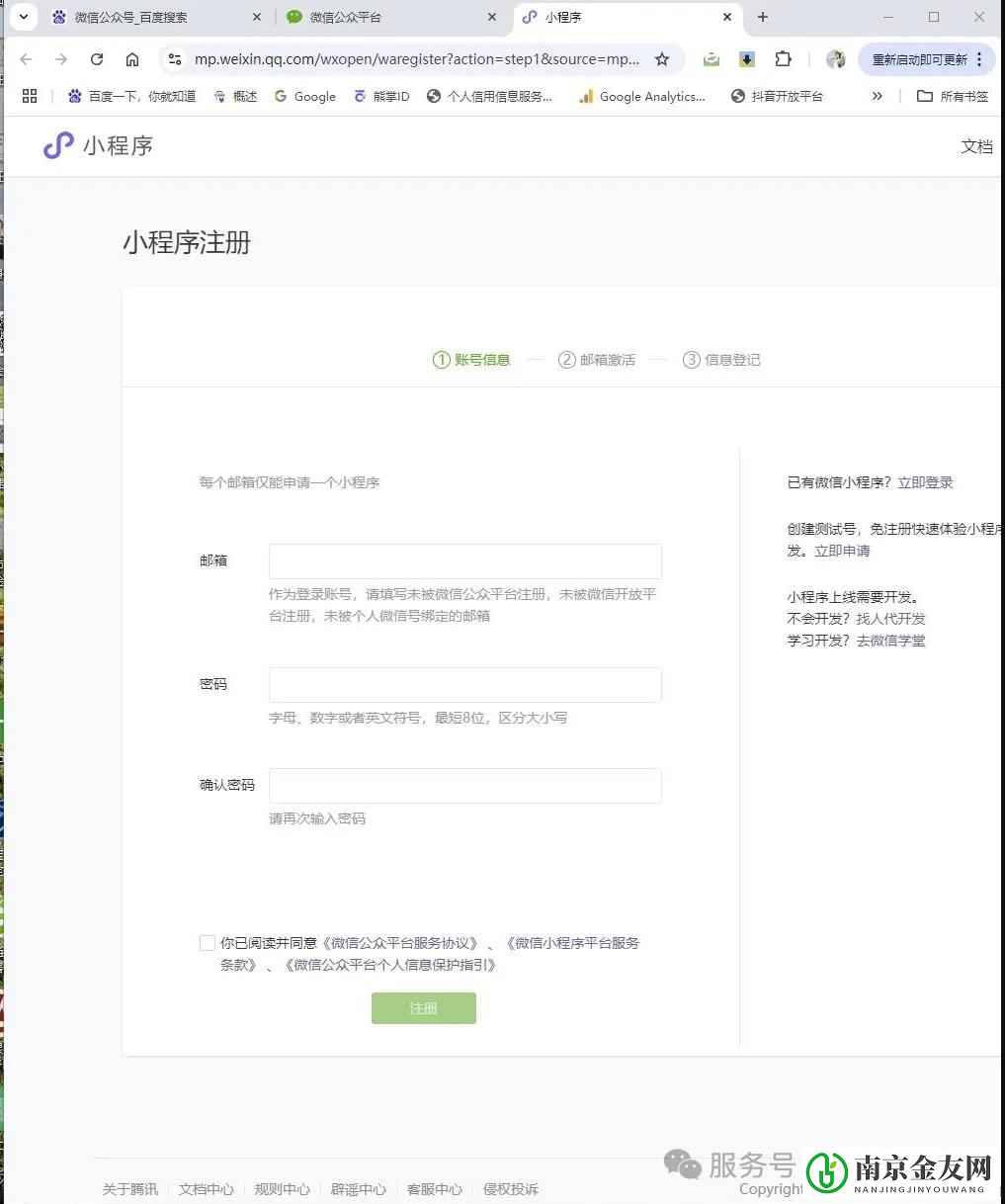Check the agreement checkbox for 微信公众平台服务协议
Screen dimensions: 1005x1204
point(207,943)
